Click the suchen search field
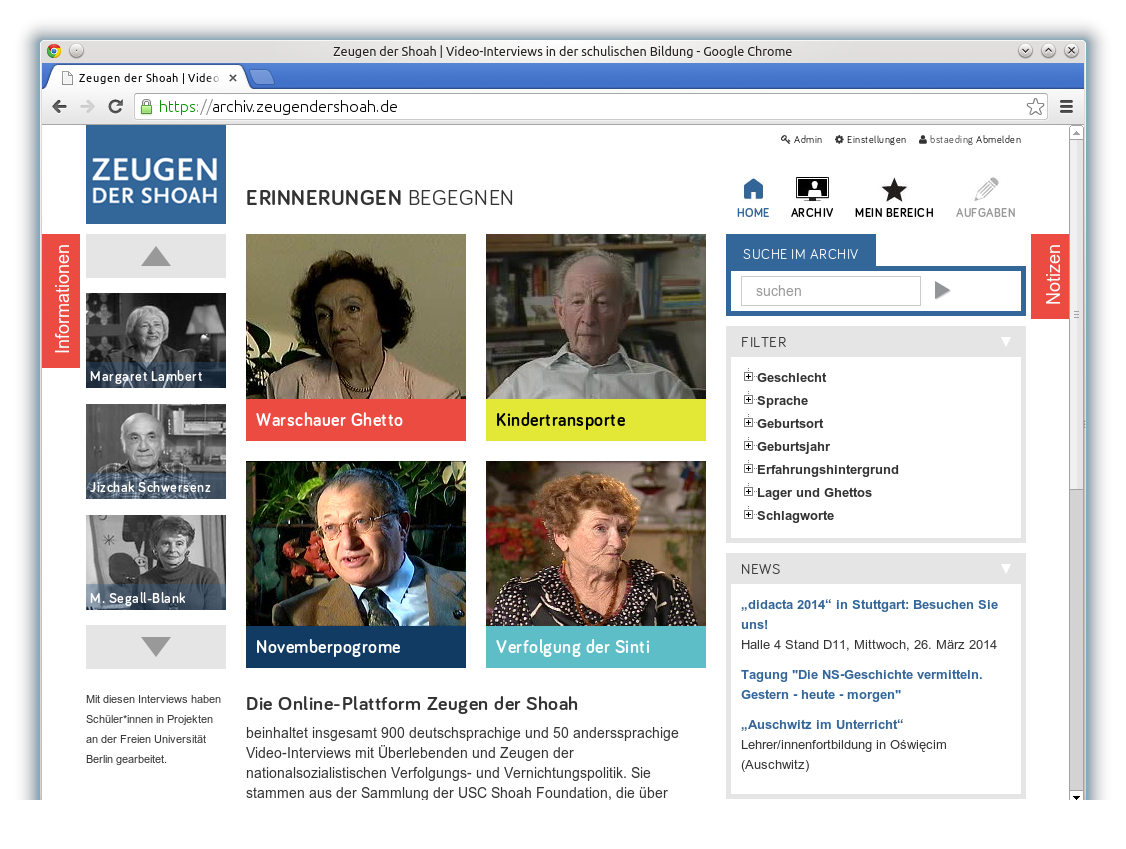This screenshot has width=1126, height=849. click(x=831, y=291)
